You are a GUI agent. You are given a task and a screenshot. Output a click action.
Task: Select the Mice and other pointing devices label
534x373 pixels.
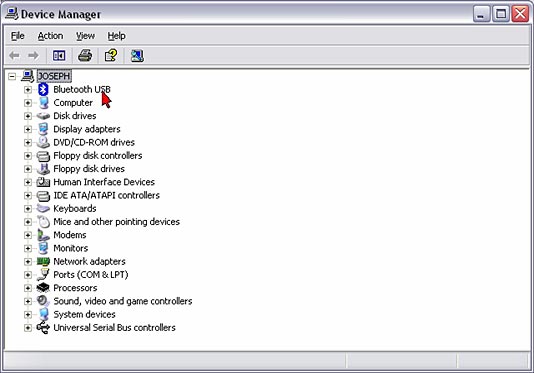(116, 222)
